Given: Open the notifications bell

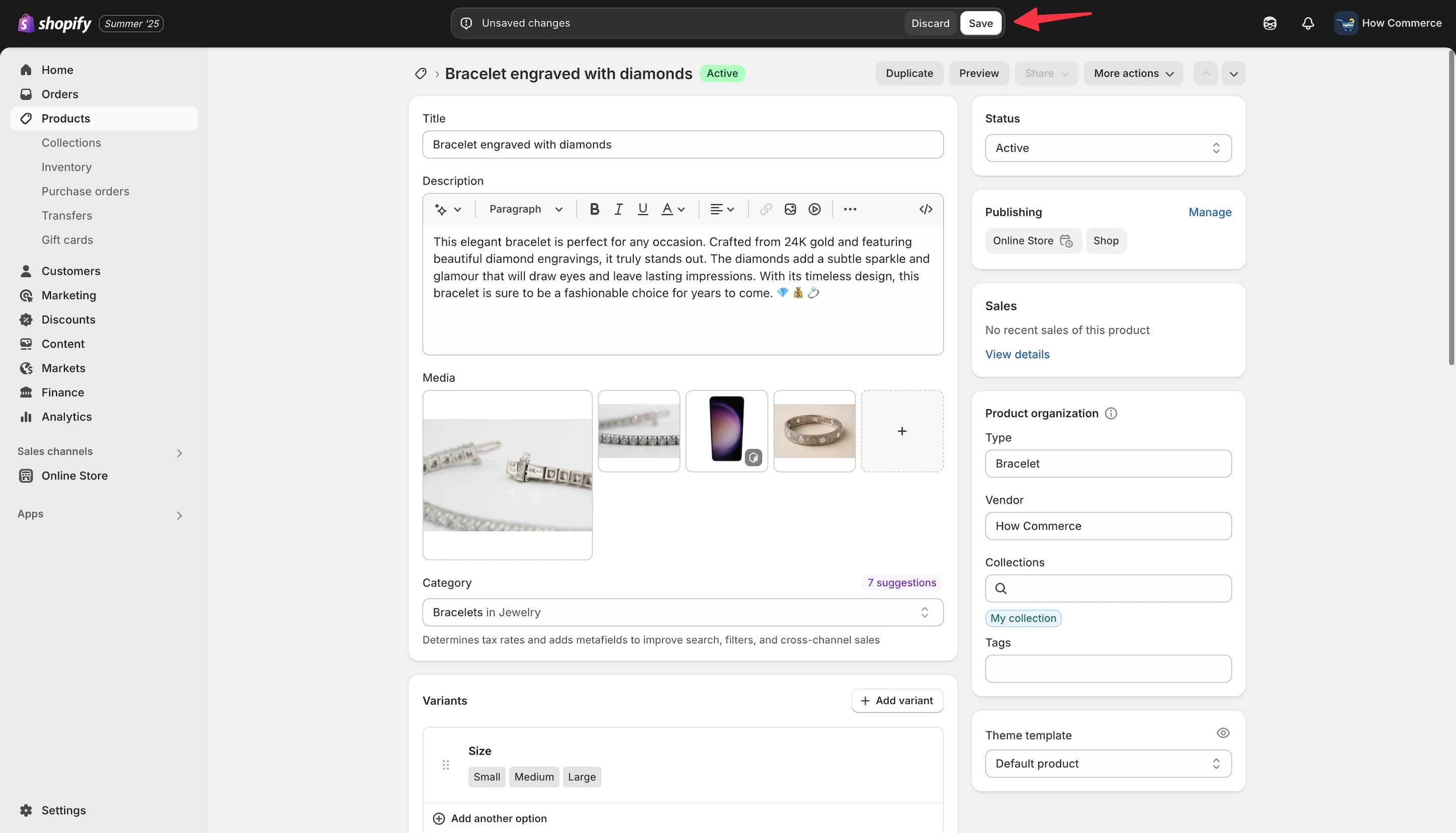Looking at the screenshot, I should pos(1308,23).
